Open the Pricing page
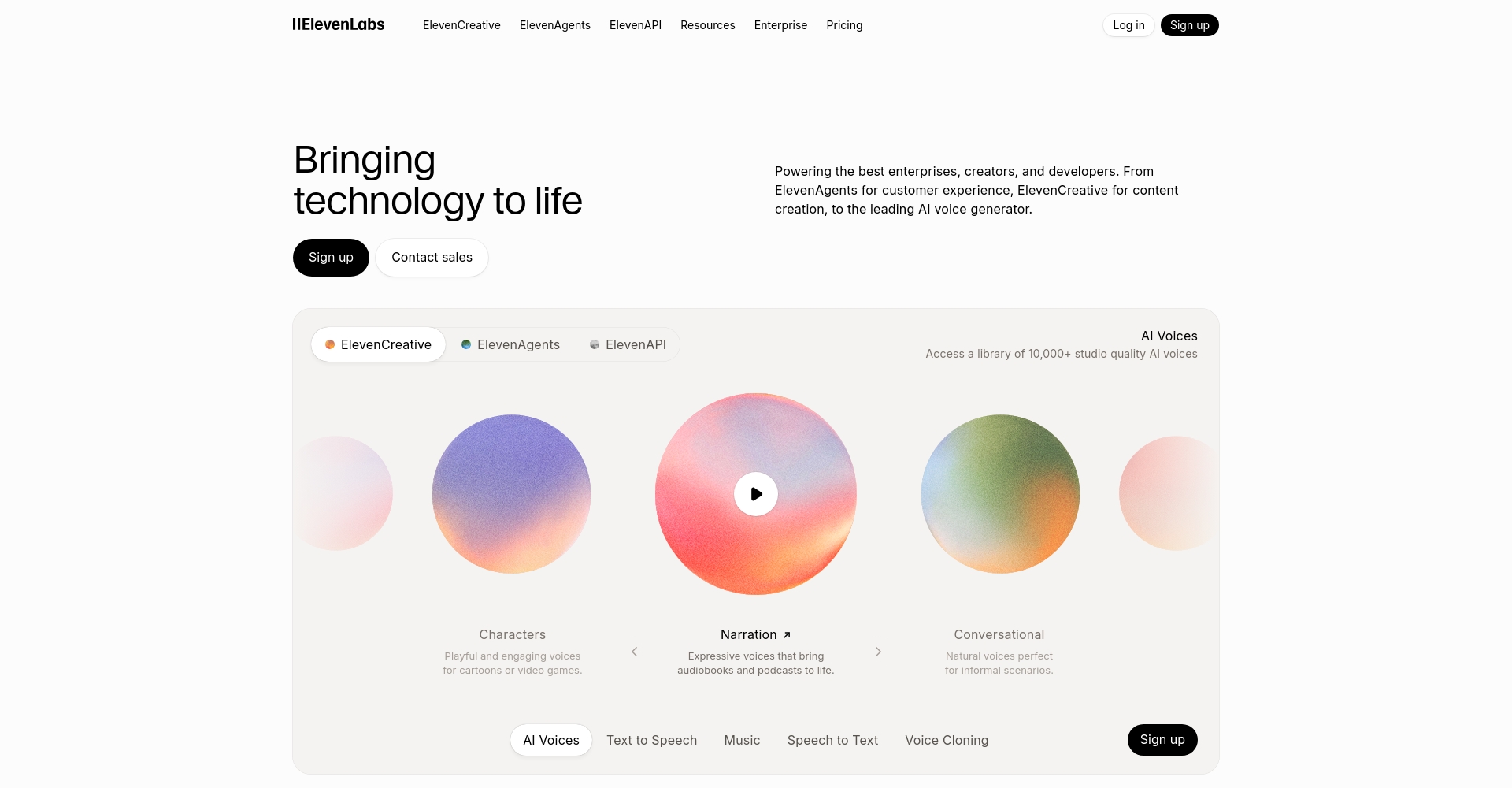1512x788 pixels. coord(844,25)
